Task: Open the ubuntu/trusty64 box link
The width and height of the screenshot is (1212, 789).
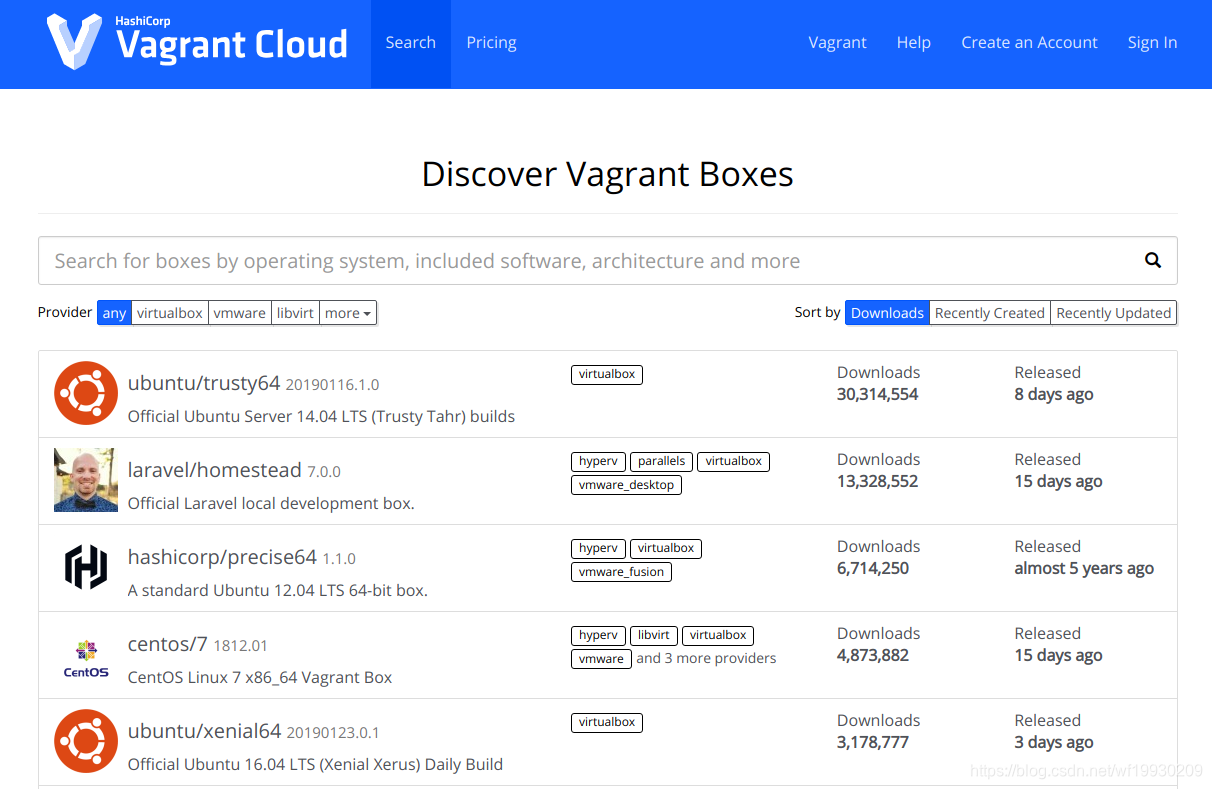Action: click(x=204, y=383)
